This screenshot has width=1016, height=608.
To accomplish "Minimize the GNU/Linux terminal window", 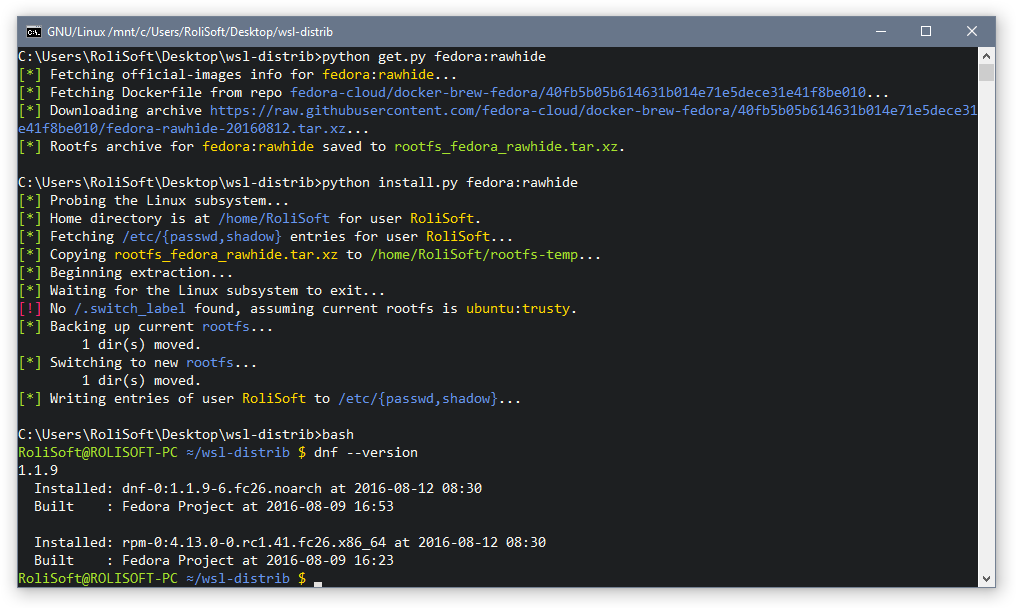I will 881,31.
